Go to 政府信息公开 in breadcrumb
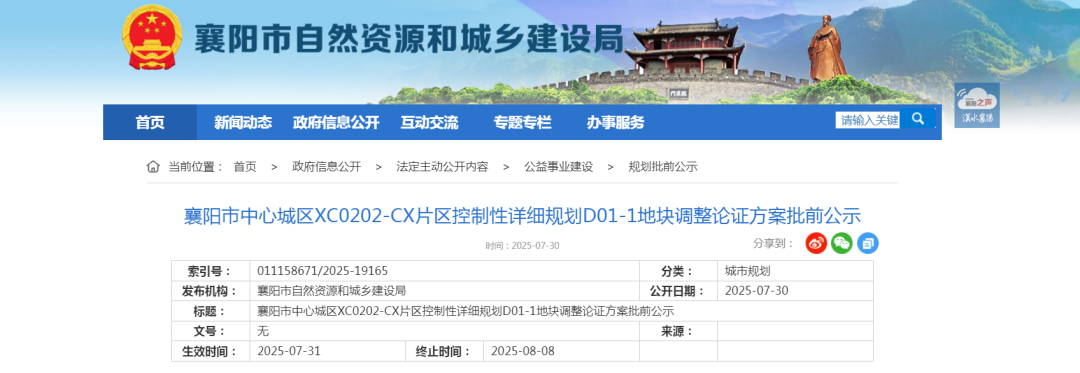Image resolution: width=1080 pixels, height=373 pixels. point(326,167)
